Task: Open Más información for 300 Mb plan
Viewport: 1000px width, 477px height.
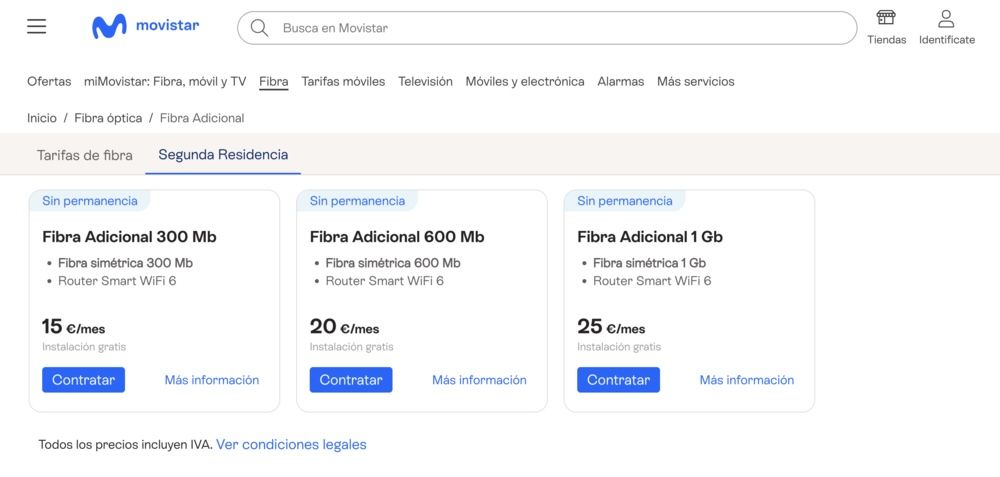Action: pos(212,380)
